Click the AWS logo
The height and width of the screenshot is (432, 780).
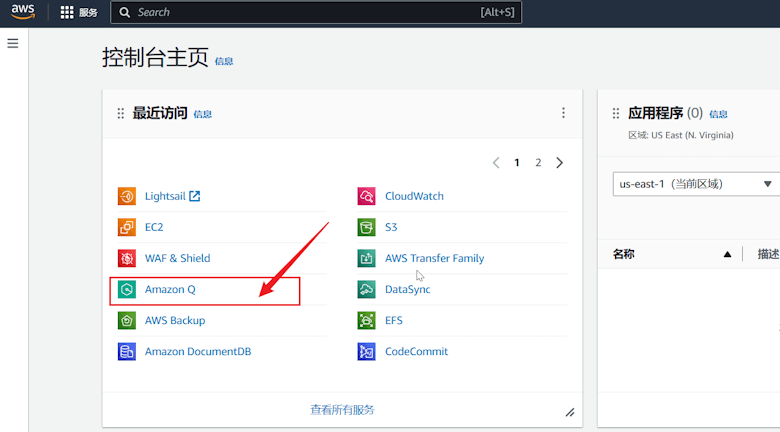click(23, 11)
